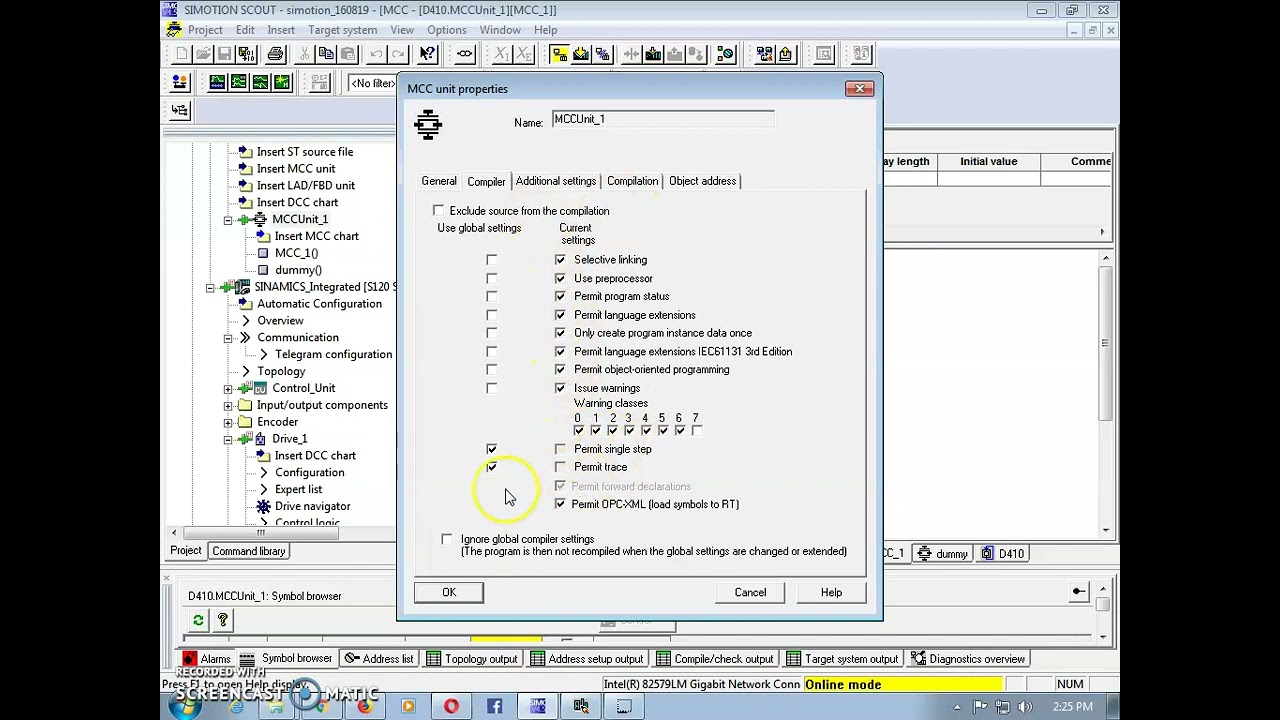The width and height of the screenshot is (1280, 720).
Task: Click the Name input field
Action: (x=663, y=120)
